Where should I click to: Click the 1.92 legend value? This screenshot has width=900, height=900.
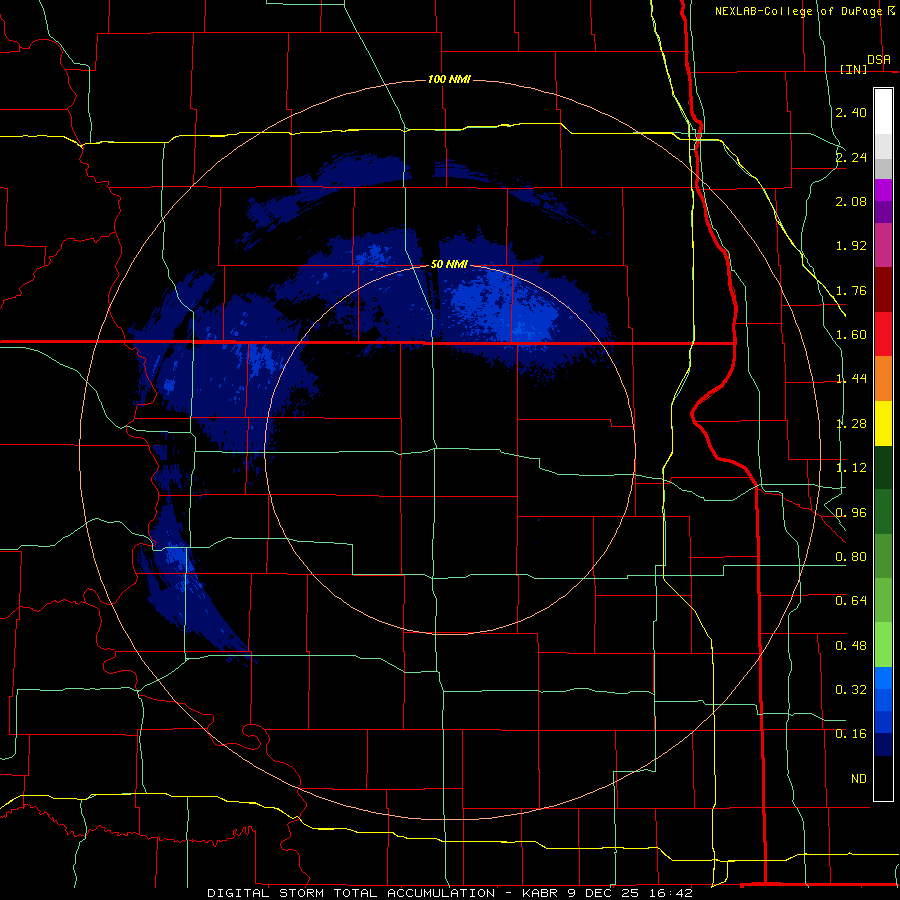[851, 246]
